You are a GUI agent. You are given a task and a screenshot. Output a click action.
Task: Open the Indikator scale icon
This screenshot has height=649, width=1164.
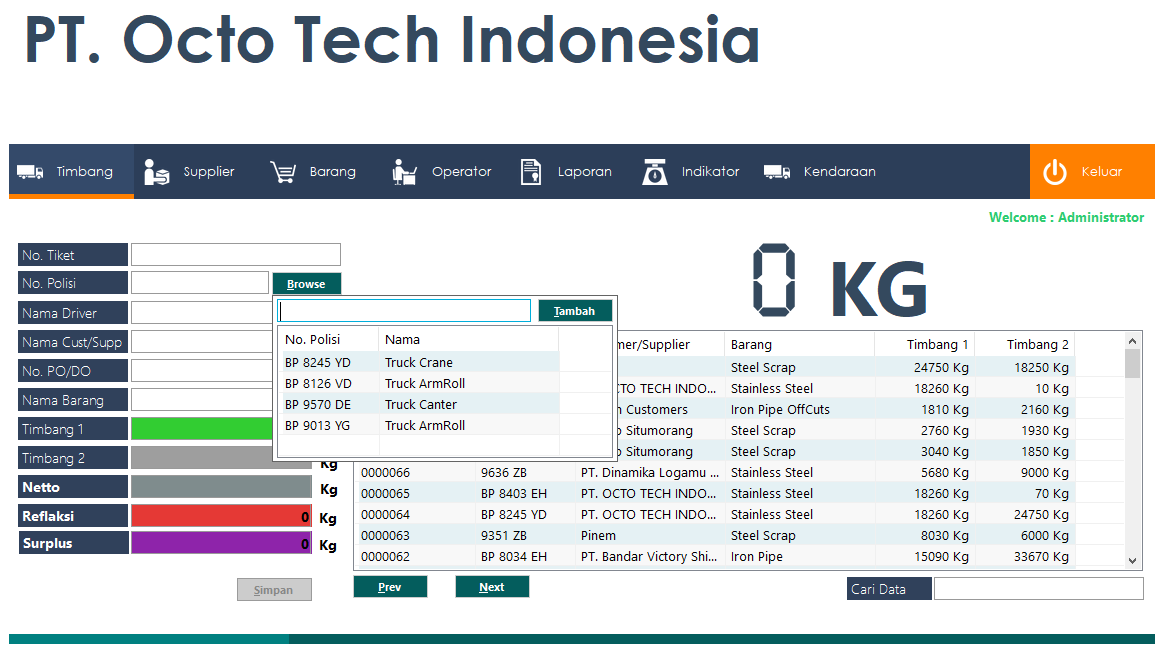(655, 172)
